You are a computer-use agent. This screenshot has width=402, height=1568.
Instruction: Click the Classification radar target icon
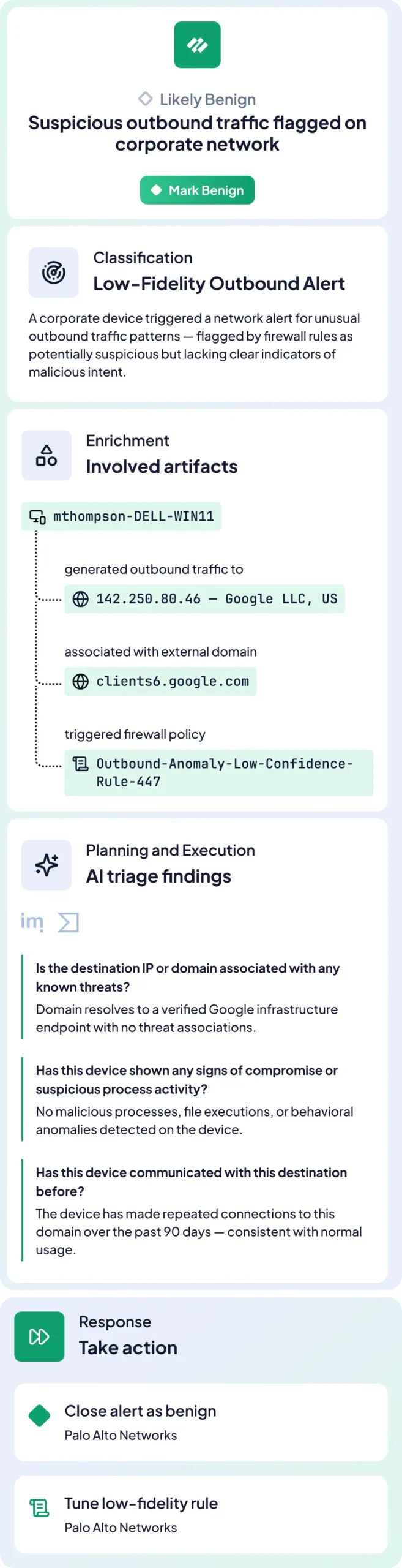point(54,273)
